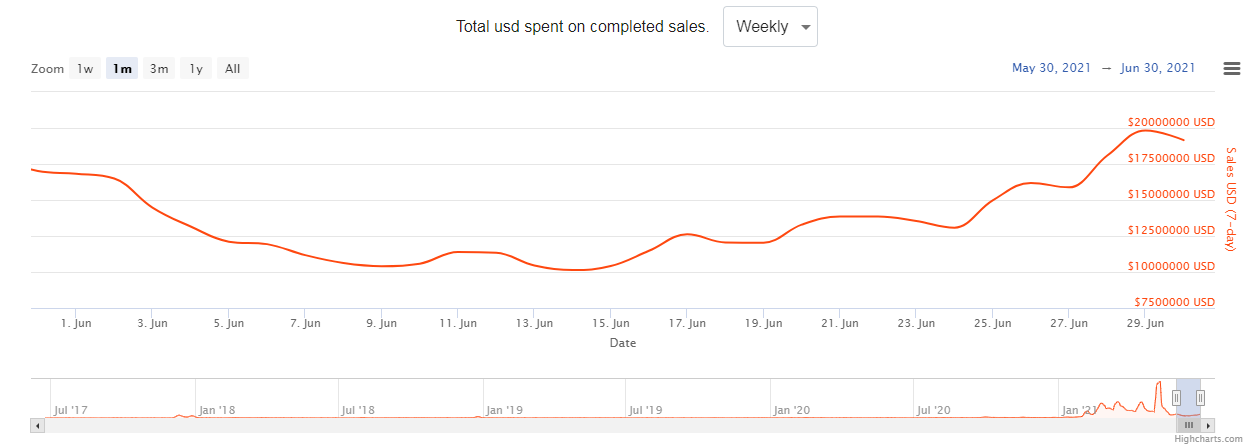Select the 1m zoom range

(x=122, y=69)
